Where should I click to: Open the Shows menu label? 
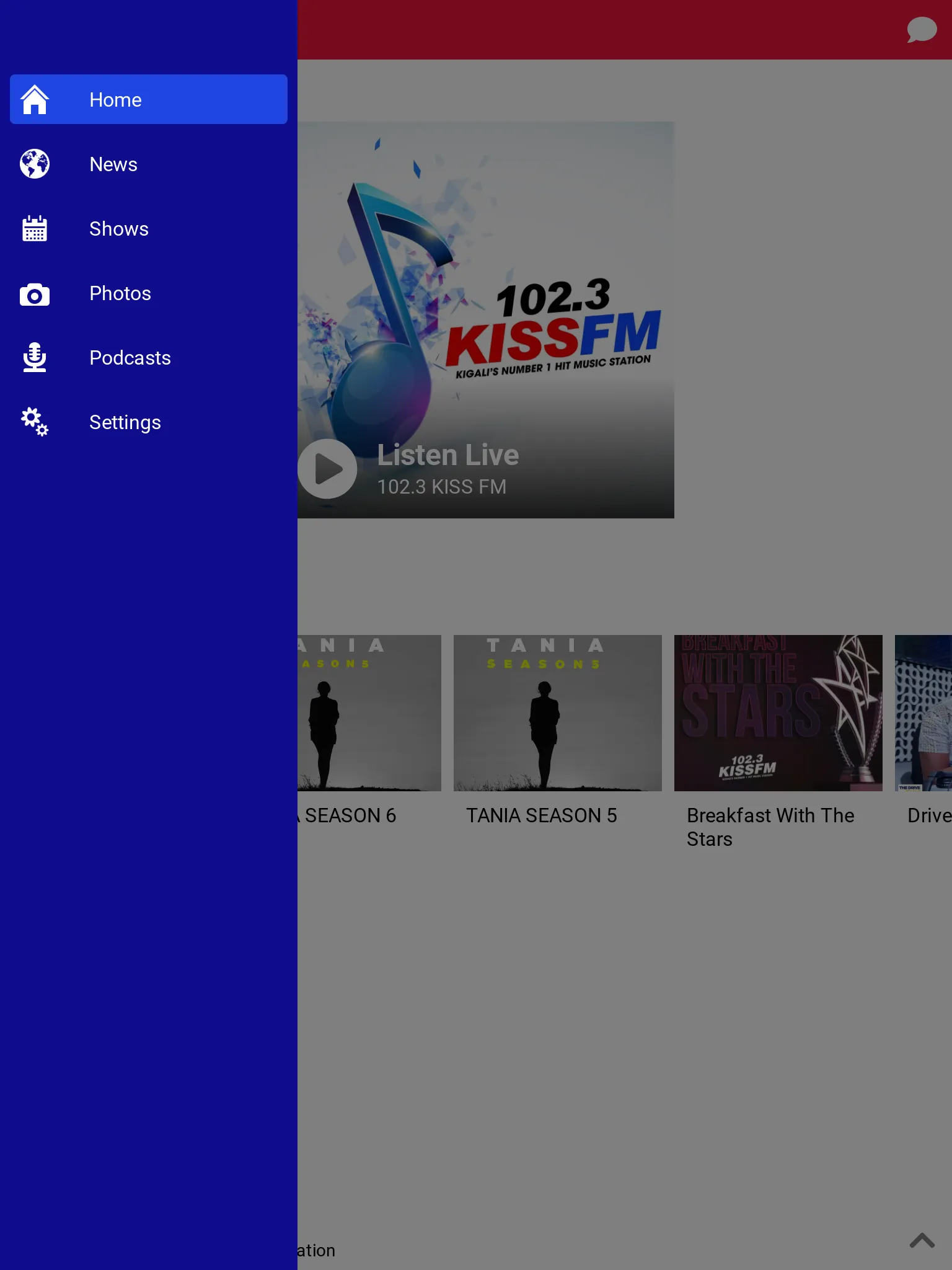[119, 229]
